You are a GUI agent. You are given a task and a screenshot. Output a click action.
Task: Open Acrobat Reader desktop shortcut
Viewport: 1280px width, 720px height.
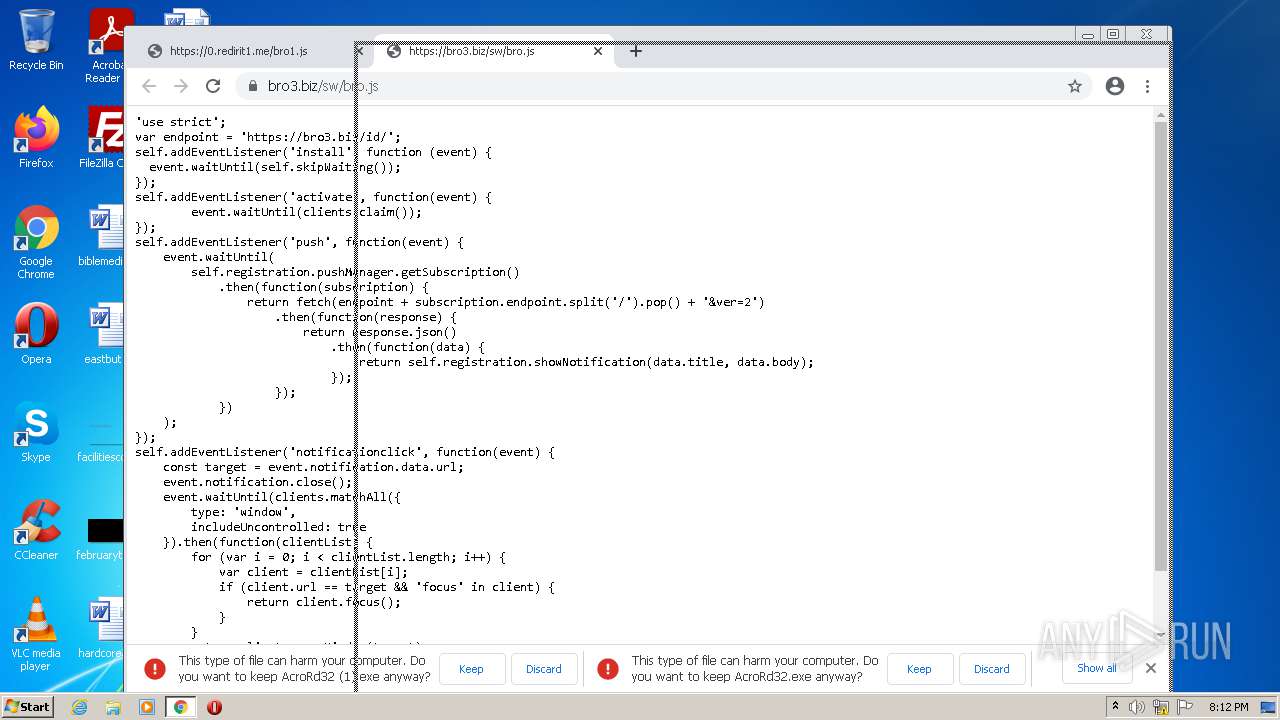click(x=105, y=45)
